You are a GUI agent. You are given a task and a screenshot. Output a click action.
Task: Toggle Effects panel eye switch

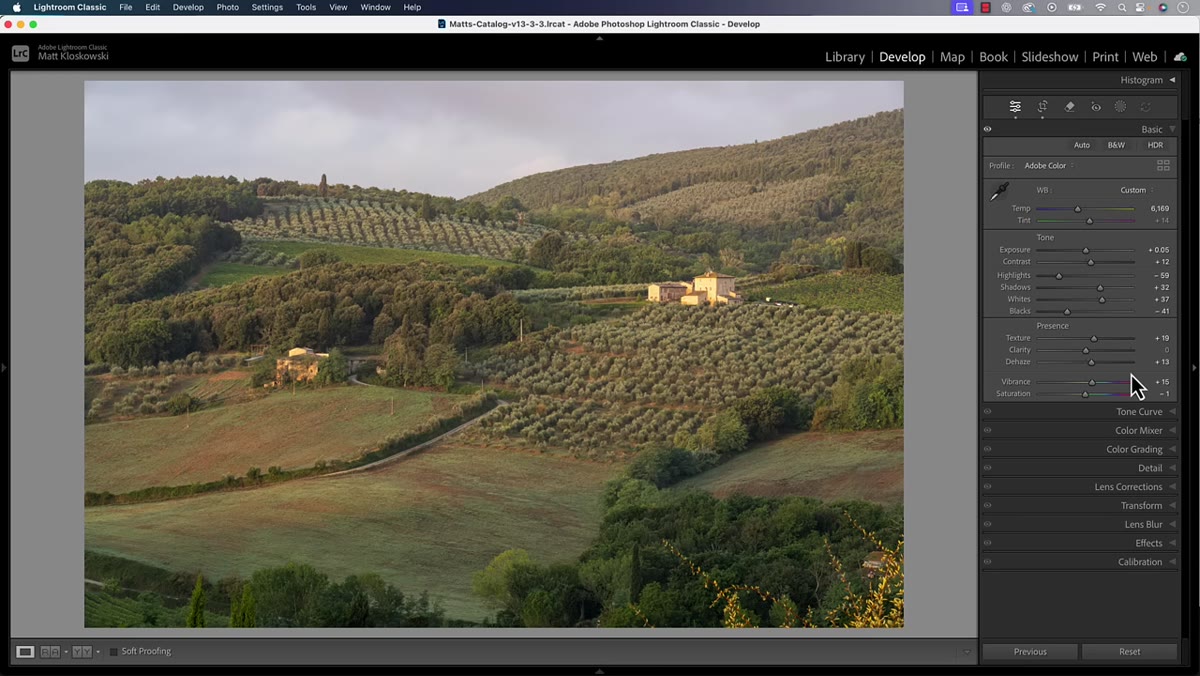coord(987,543)
